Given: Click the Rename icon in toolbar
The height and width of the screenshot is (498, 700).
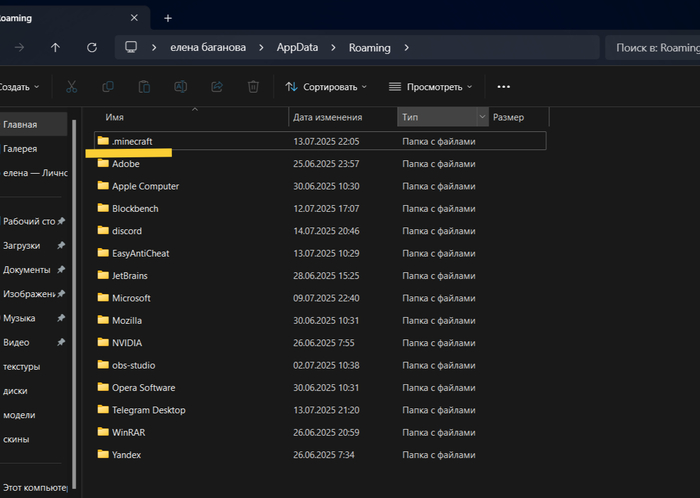Looking at the screenshot, I should pos(181,87).
